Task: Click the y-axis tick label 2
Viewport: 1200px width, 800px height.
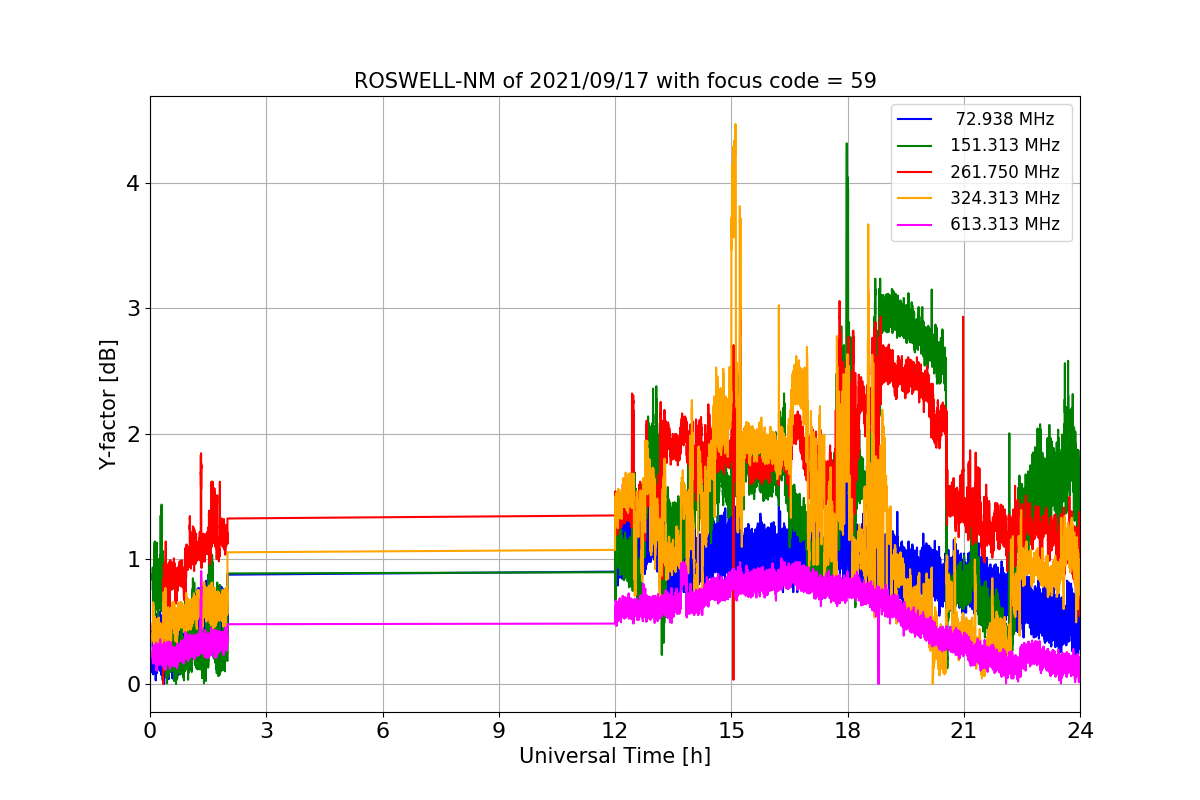Action: pos(133,434)
